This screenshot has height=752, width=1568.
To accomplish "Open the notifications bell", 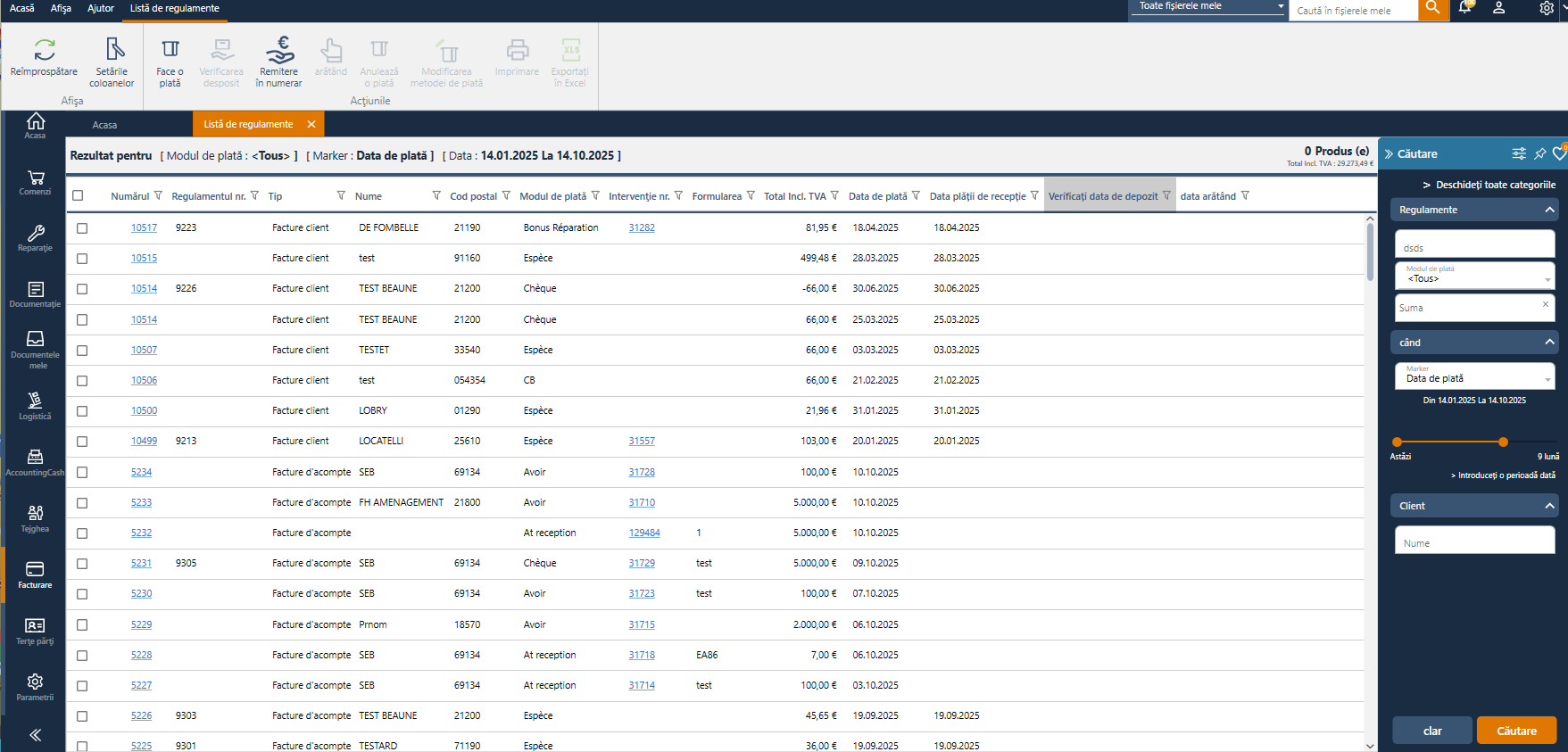I will coord(1465,8).
